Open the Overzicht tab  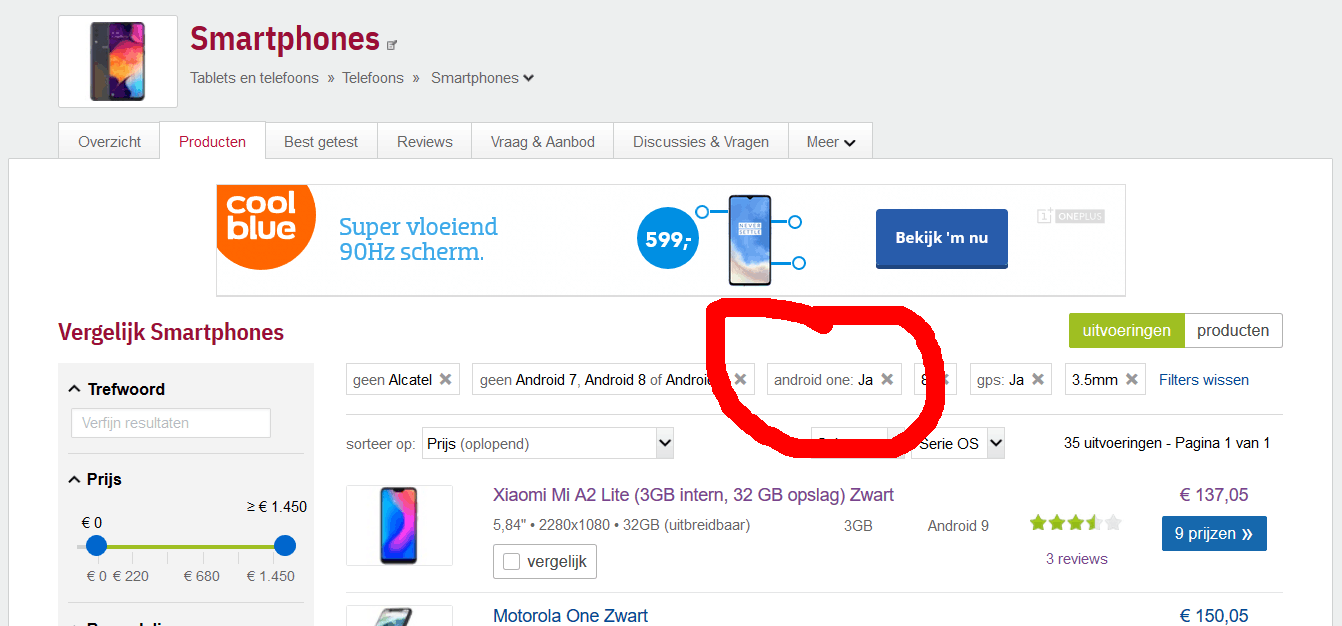[x=110, y=141]
